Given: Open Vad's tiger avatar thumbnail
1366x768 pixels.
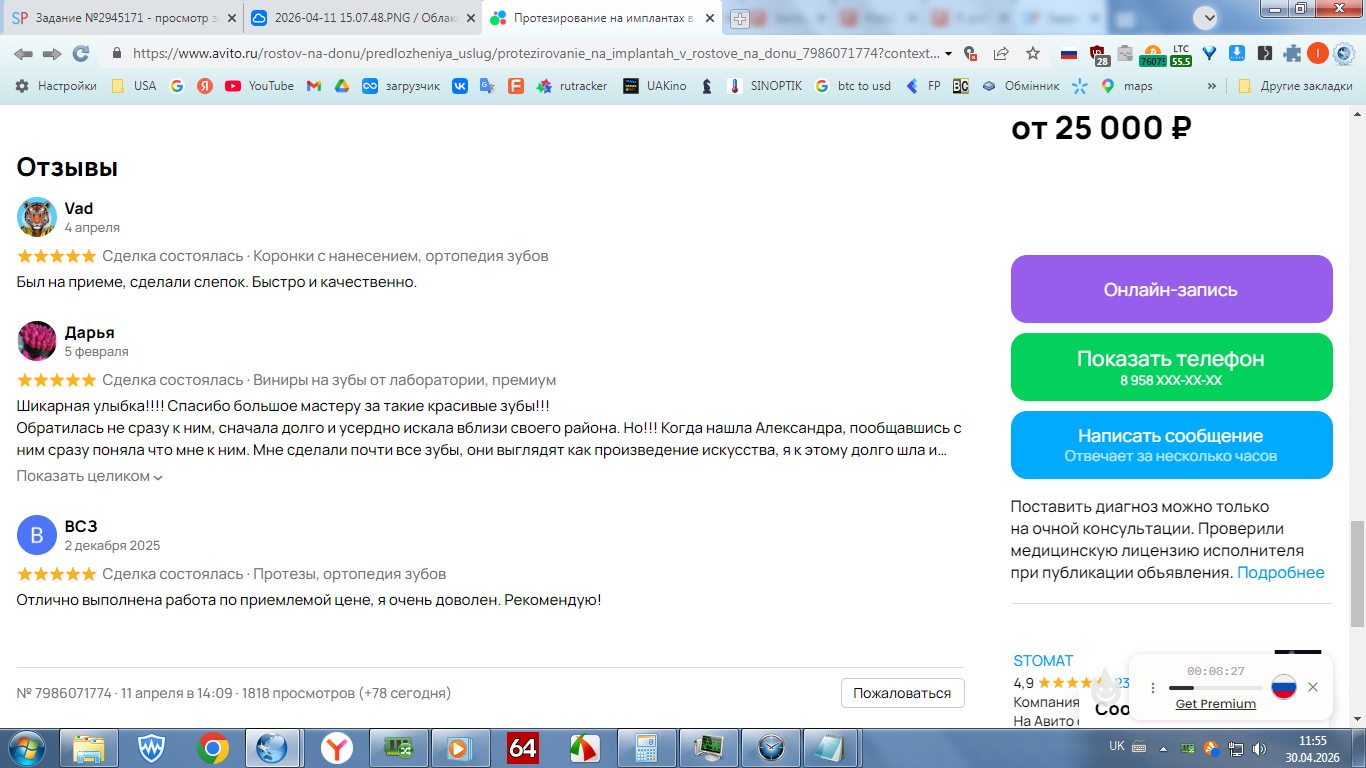Looking at the screenshot, I should tap(37, 217).
